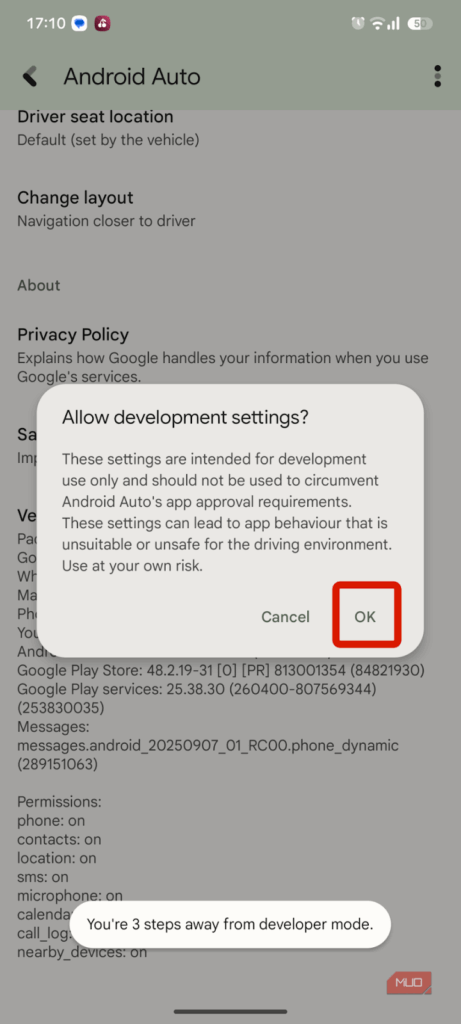Tap the back arrow icon
The image size is (461, 1024).
[x=29, y=76]
